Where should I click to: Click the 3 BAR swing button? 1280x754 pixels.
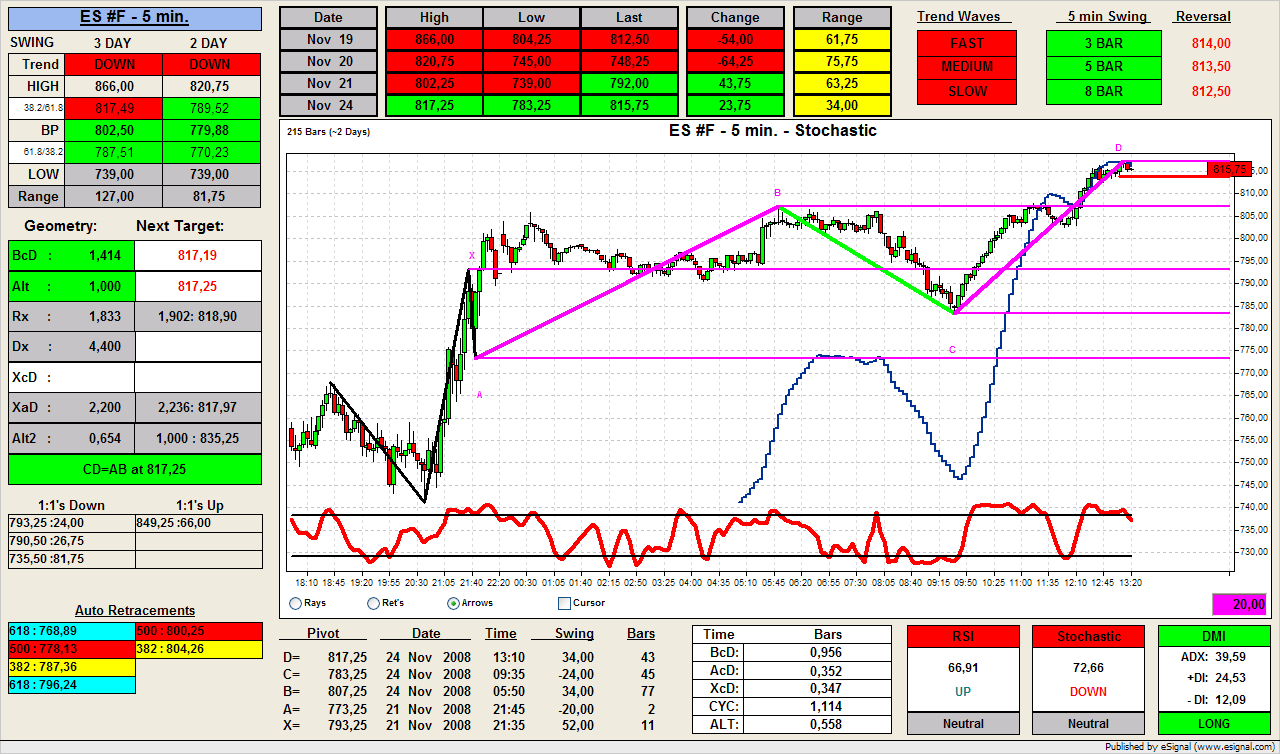coord(1104,43)
